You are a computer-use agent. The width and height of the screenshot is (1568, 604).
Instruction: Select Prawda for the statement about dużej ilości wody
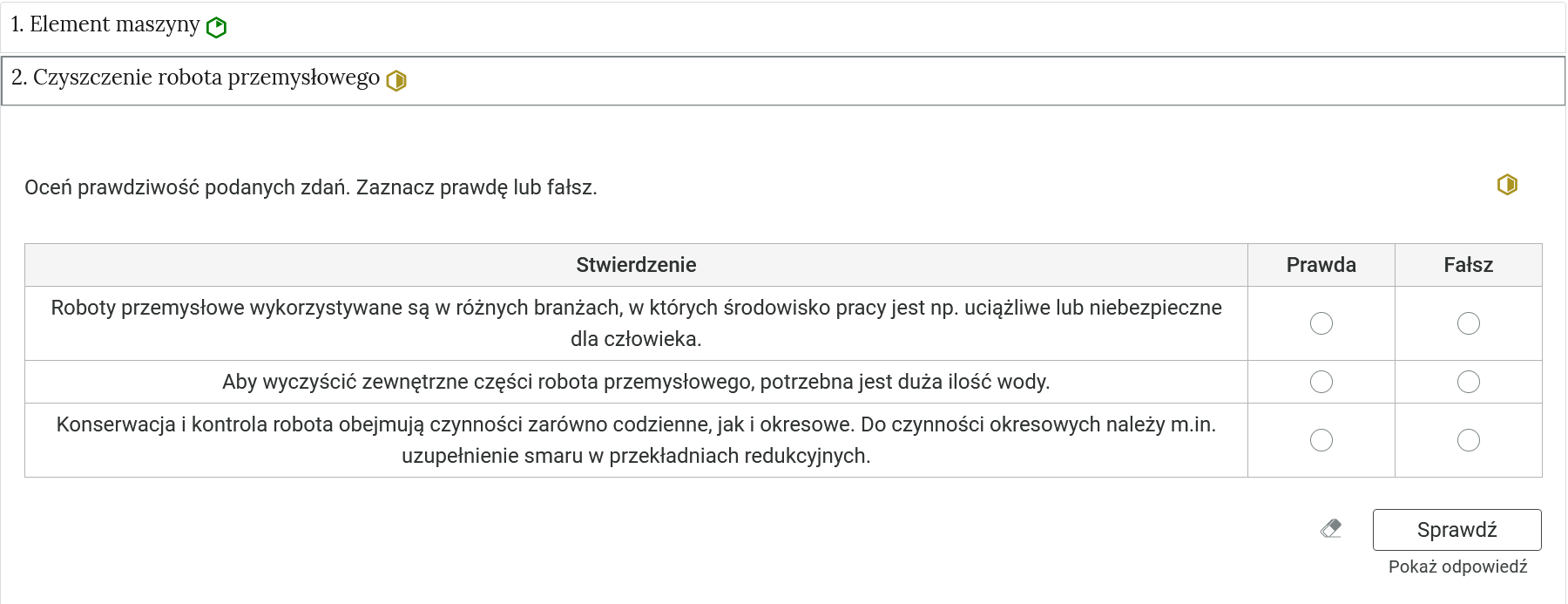click(x=1321, y=381)
